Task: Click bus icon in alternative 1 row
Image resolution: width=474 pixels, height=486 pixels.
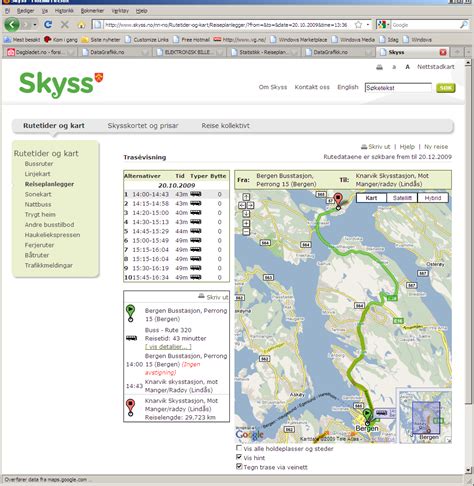Action: pos(196,194)
